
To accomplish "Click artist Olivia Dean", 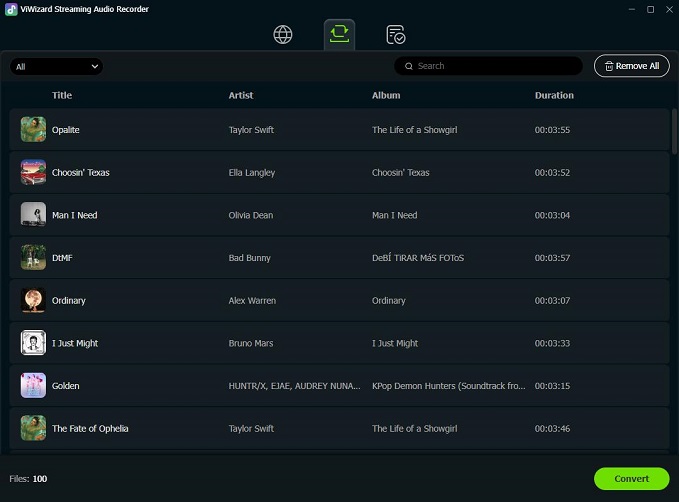I will (251, 215).
